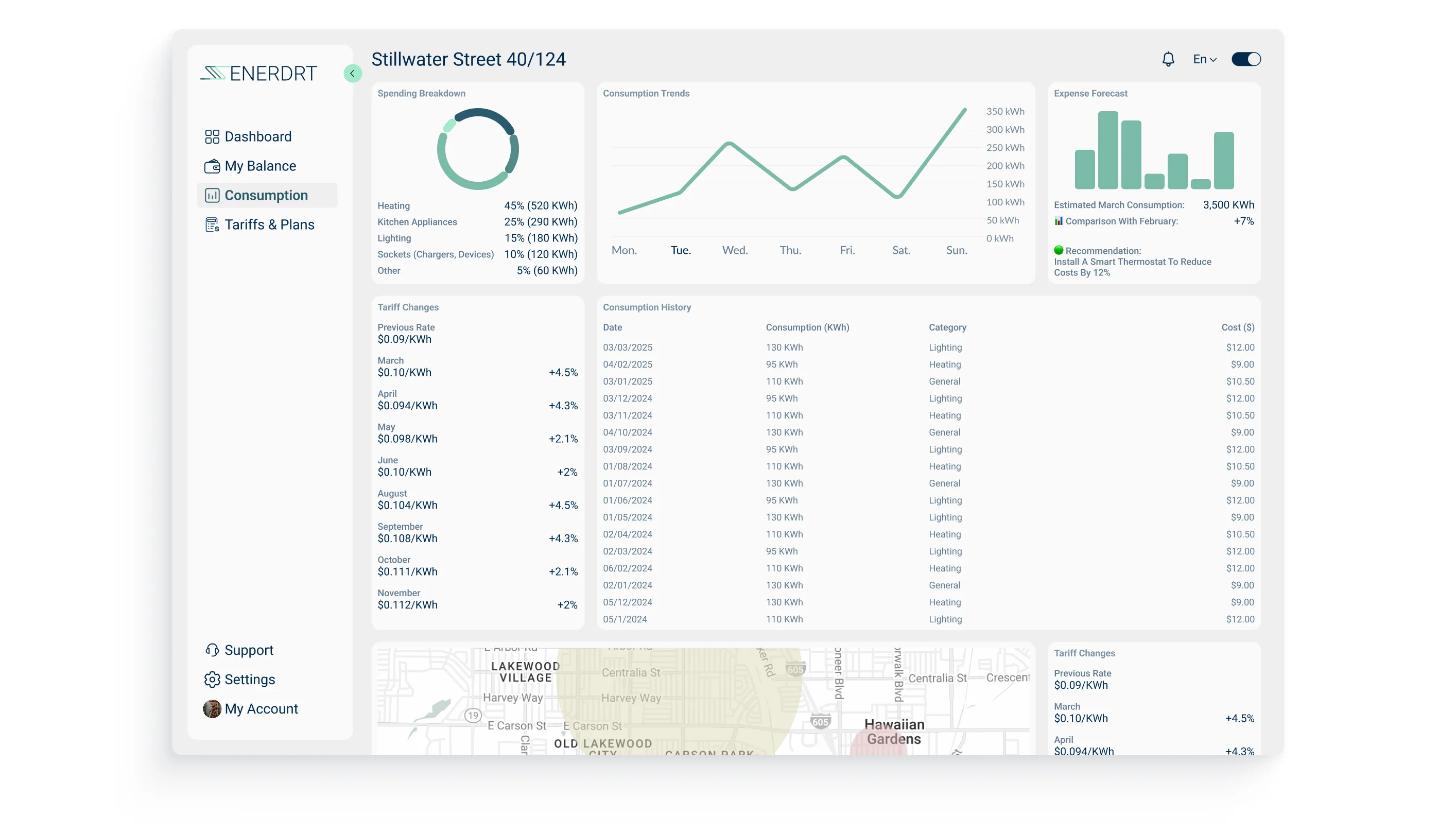
Task: Go to My Balance page
Action: point(267,166)
